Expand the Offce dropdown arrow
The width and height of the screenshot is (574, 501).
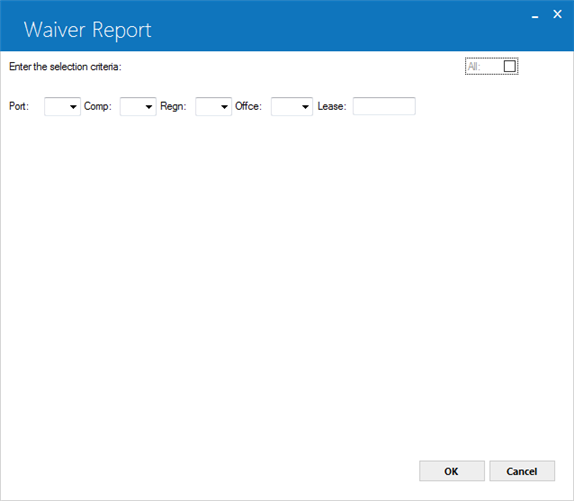point(305,106)
